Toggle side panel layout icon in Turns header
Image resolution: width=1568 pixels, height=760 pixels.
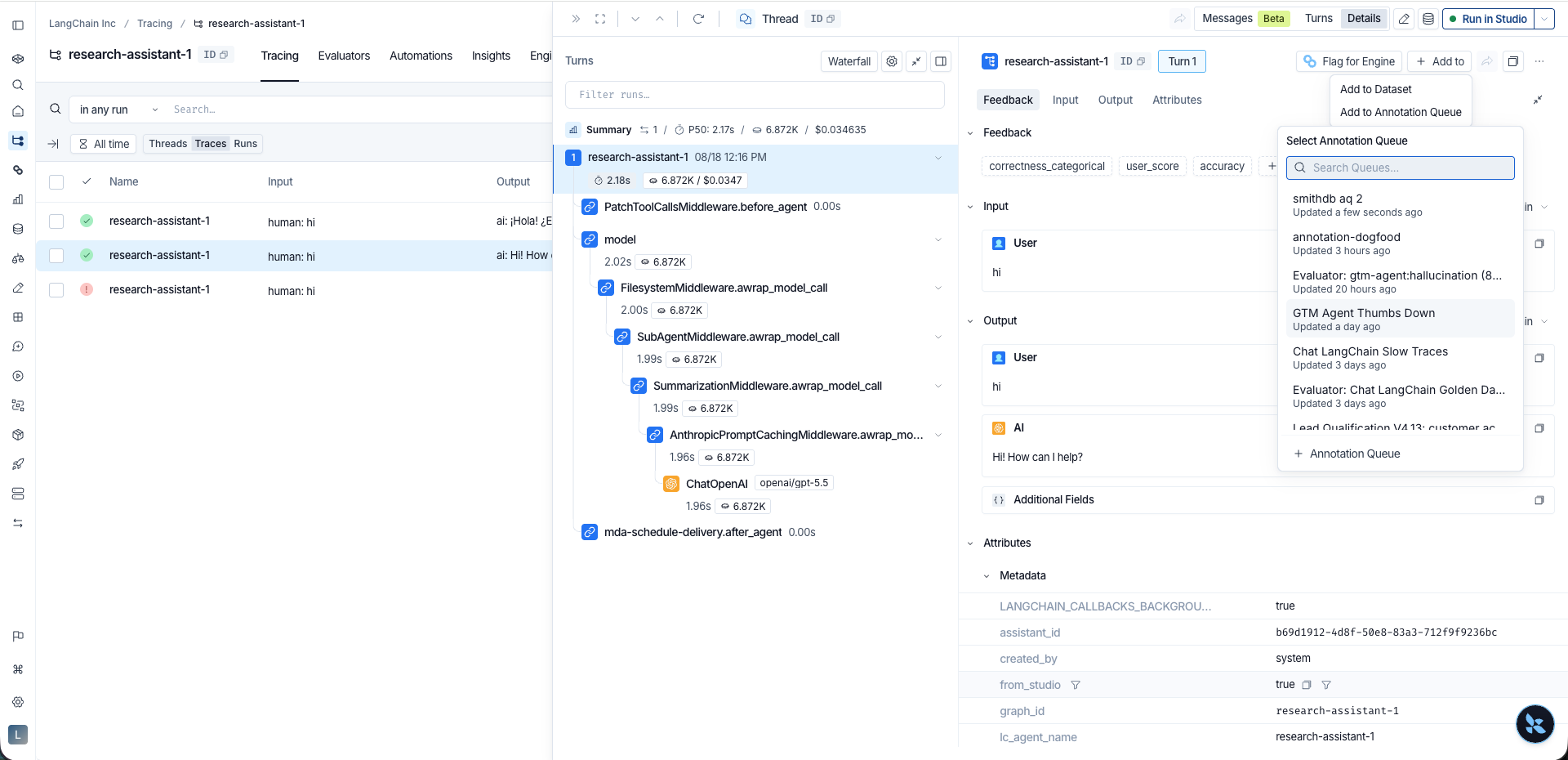[941, 61]
